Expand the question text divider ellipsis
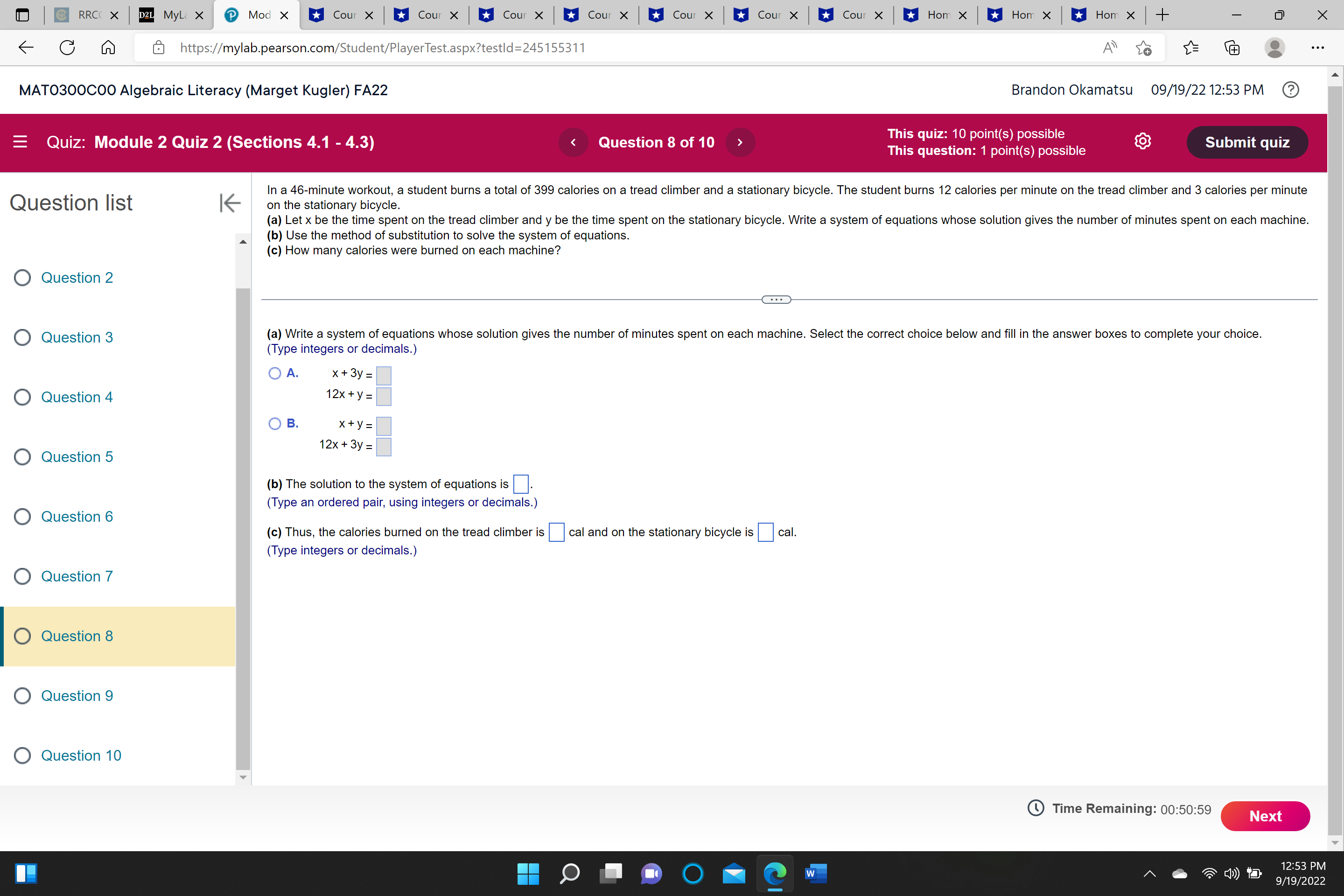This screenshot has width=1344, height=896. coord(776,300)
